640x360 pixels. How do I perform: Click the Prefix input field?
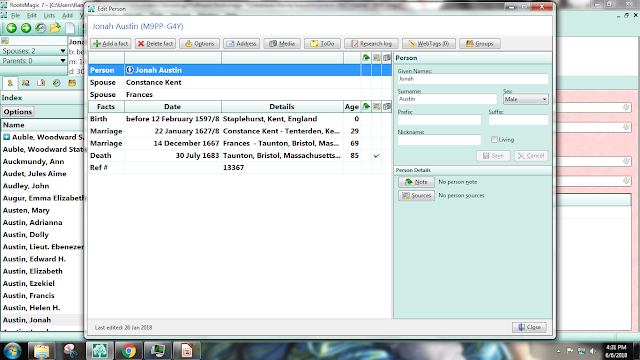439,120
